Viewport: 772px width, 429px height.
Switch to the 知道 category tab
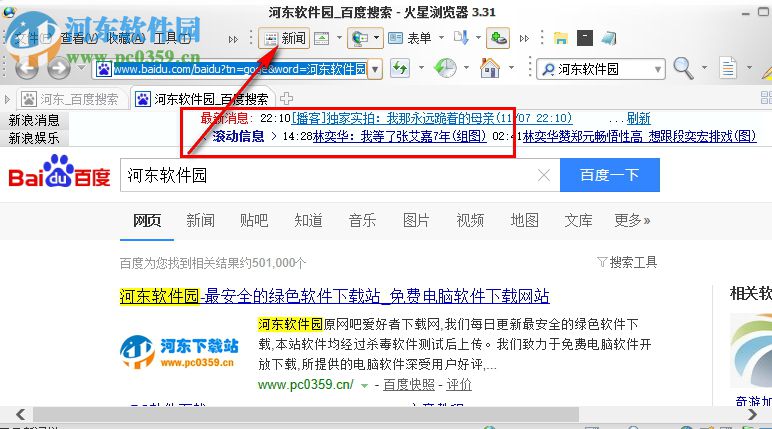(x=308, y=220)
